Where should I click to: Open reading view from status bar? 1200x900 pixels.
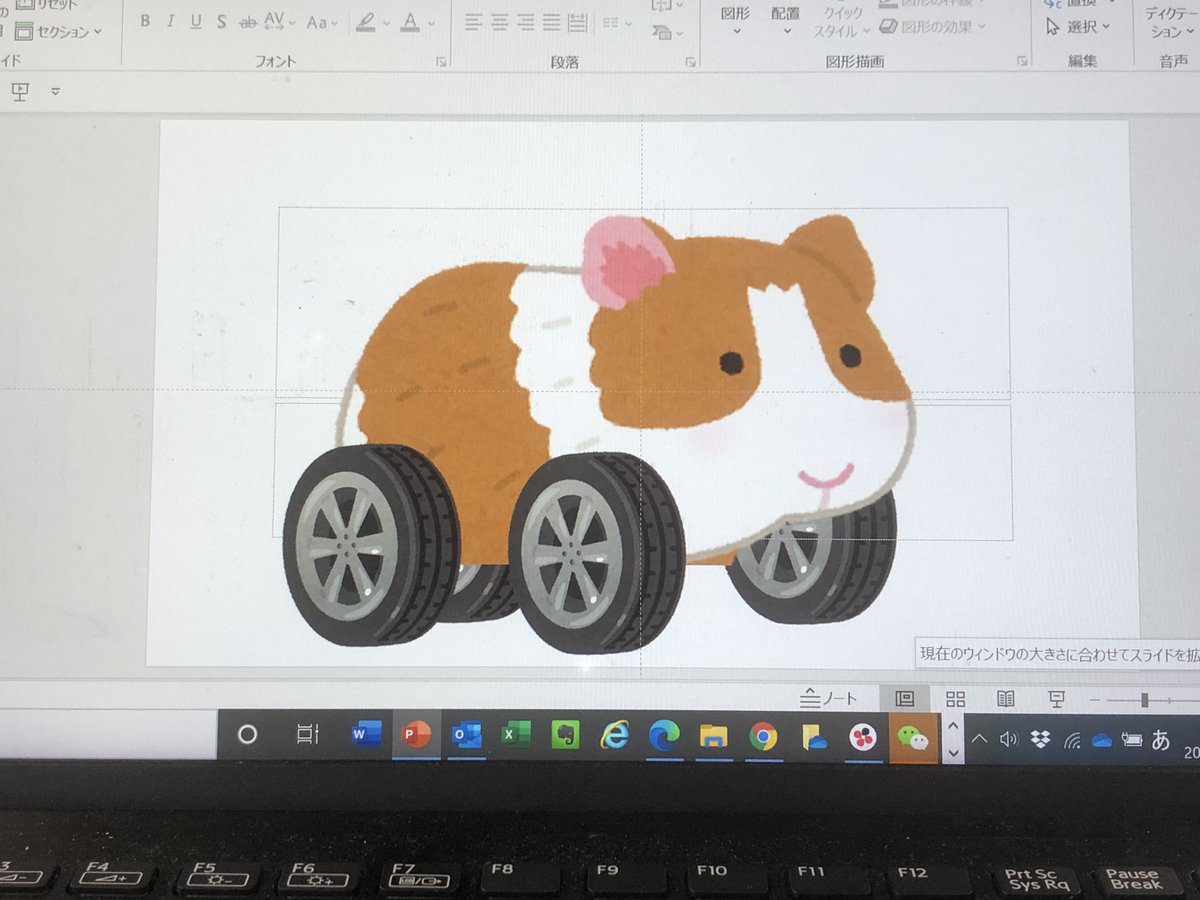pos(1006,698)
